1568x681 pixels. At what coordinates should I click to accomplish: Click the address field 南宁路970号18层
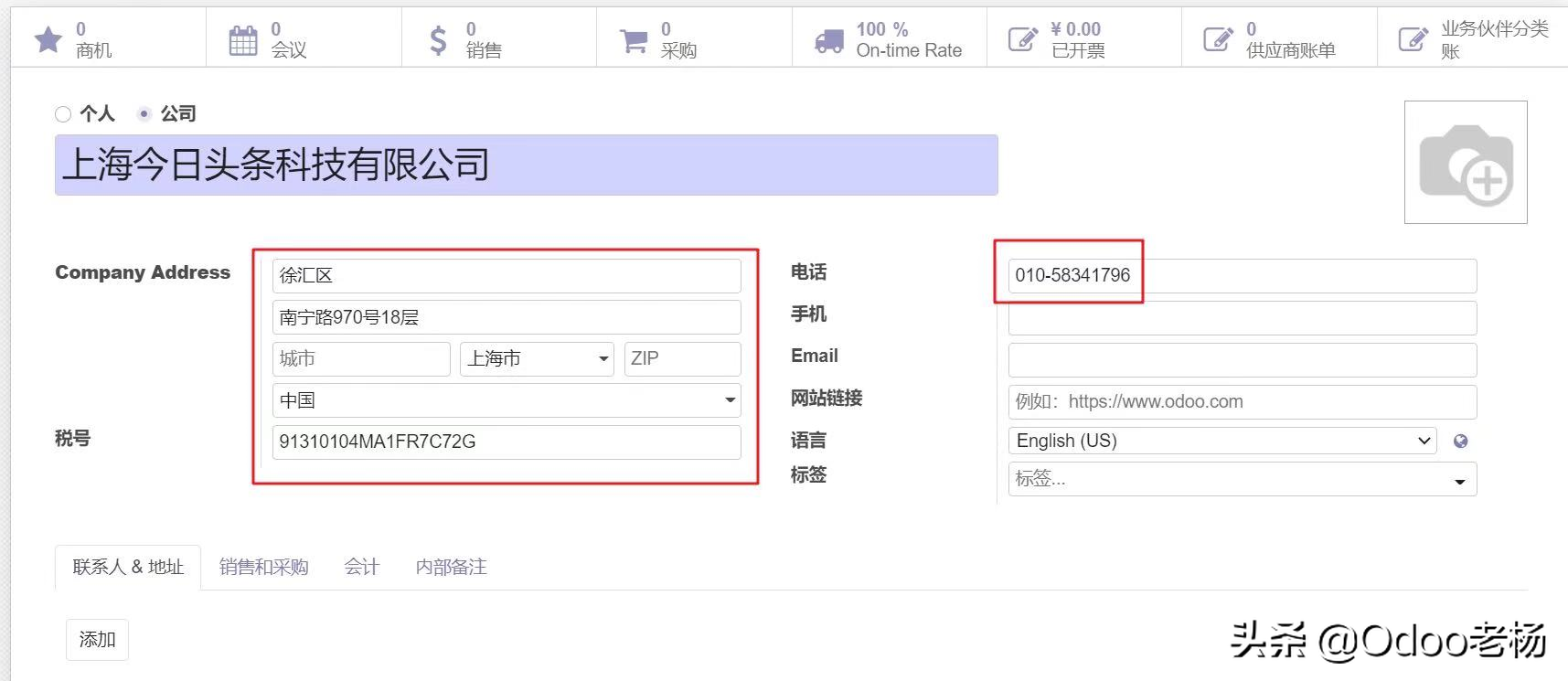point(507,317)
